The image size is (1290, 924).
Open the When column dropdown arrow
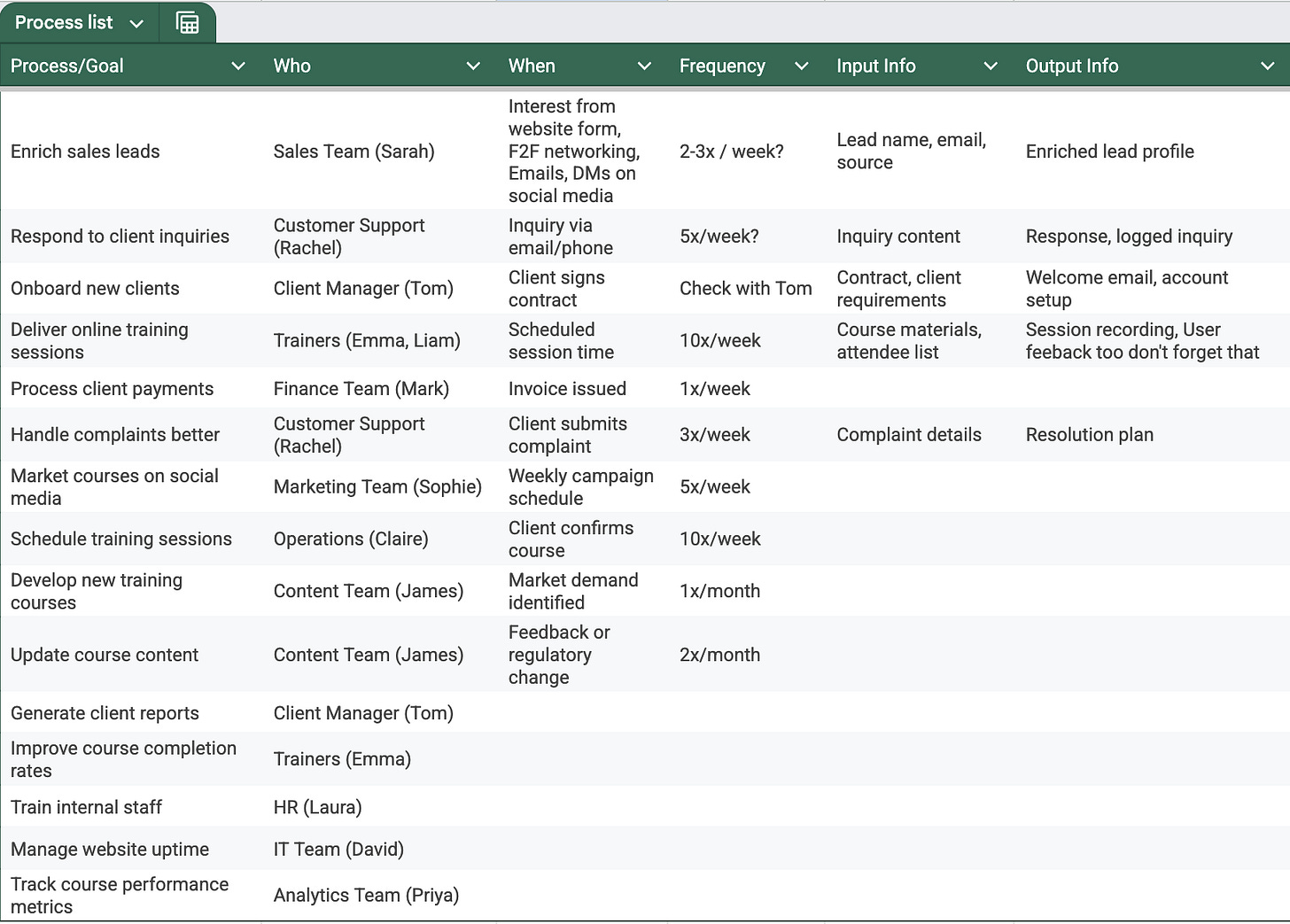pyautogui.click(x=644, y=66)
